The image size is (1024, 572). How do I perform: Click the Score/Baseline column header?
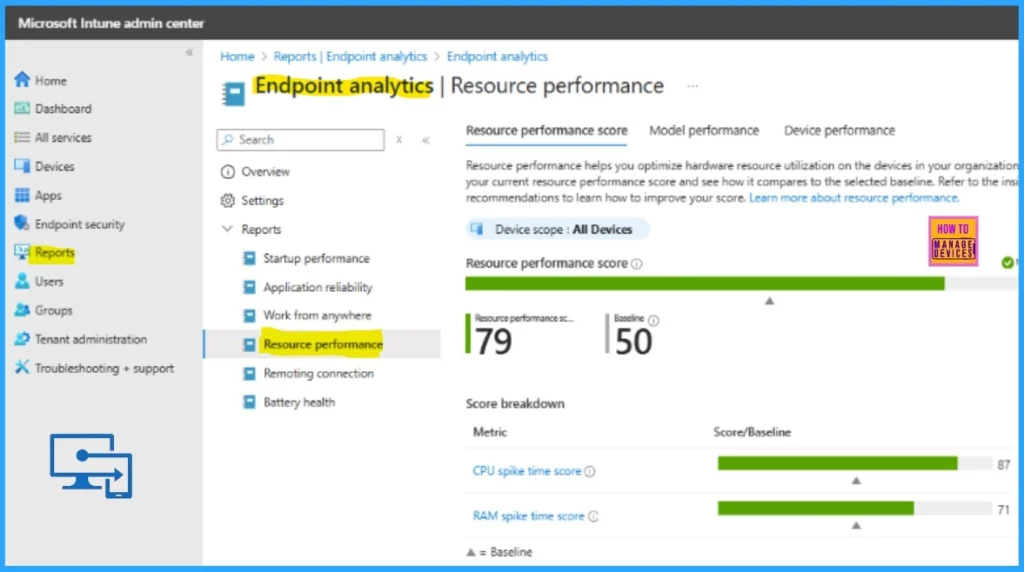pos(752,432)
